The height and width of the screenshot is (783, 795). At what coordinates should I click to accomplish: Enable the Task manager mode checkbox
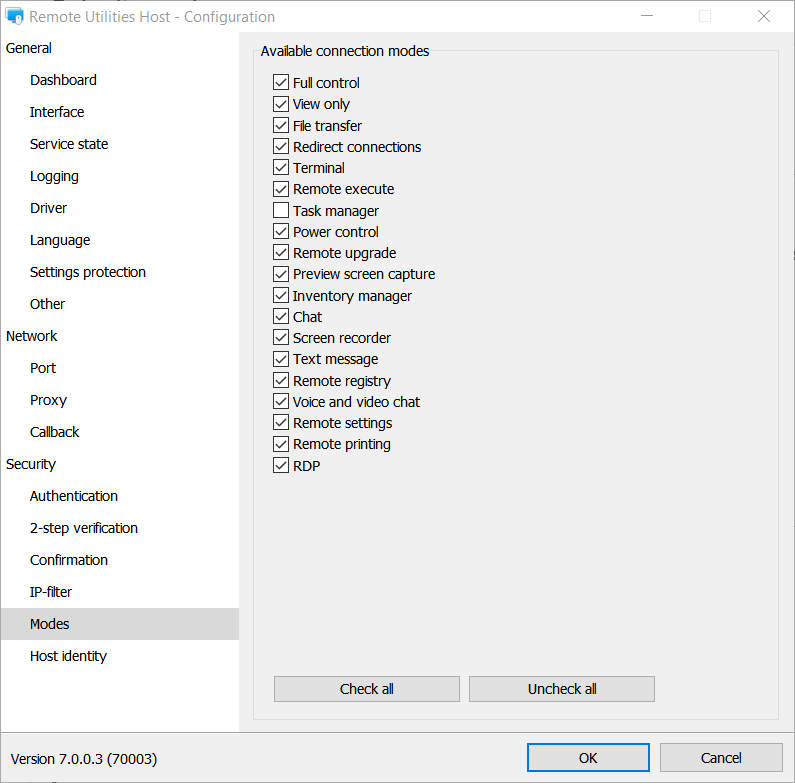[281, 211]
